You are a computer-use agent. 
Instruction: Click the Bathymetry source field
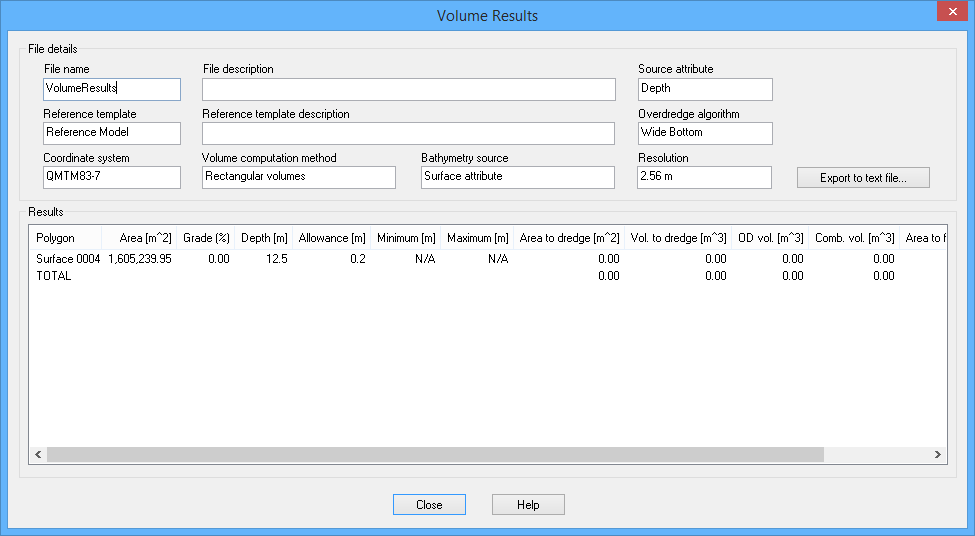click(516, 177)
